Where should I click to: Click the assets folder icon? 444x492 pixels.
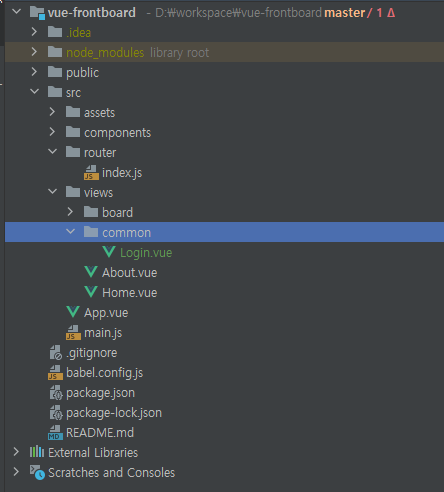(73, 112)
